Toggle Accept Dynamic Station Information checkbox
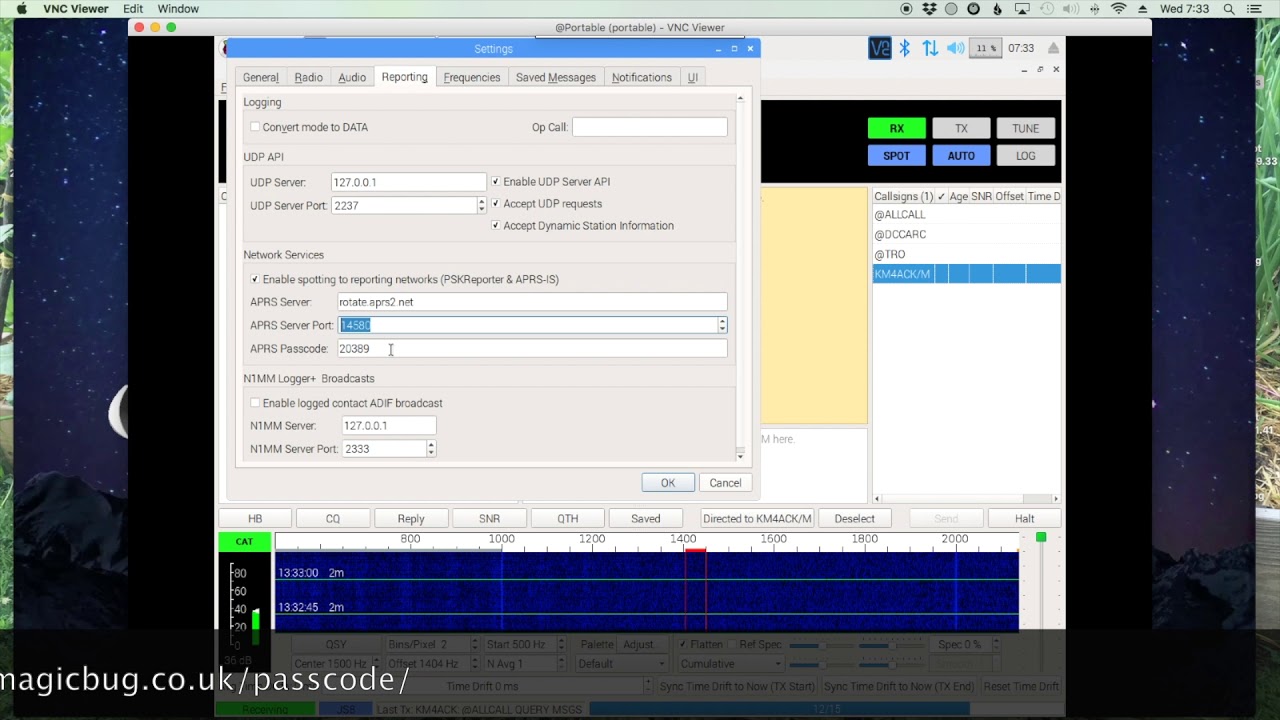This screenshot has height=720, width=1280. pos(495,226)
